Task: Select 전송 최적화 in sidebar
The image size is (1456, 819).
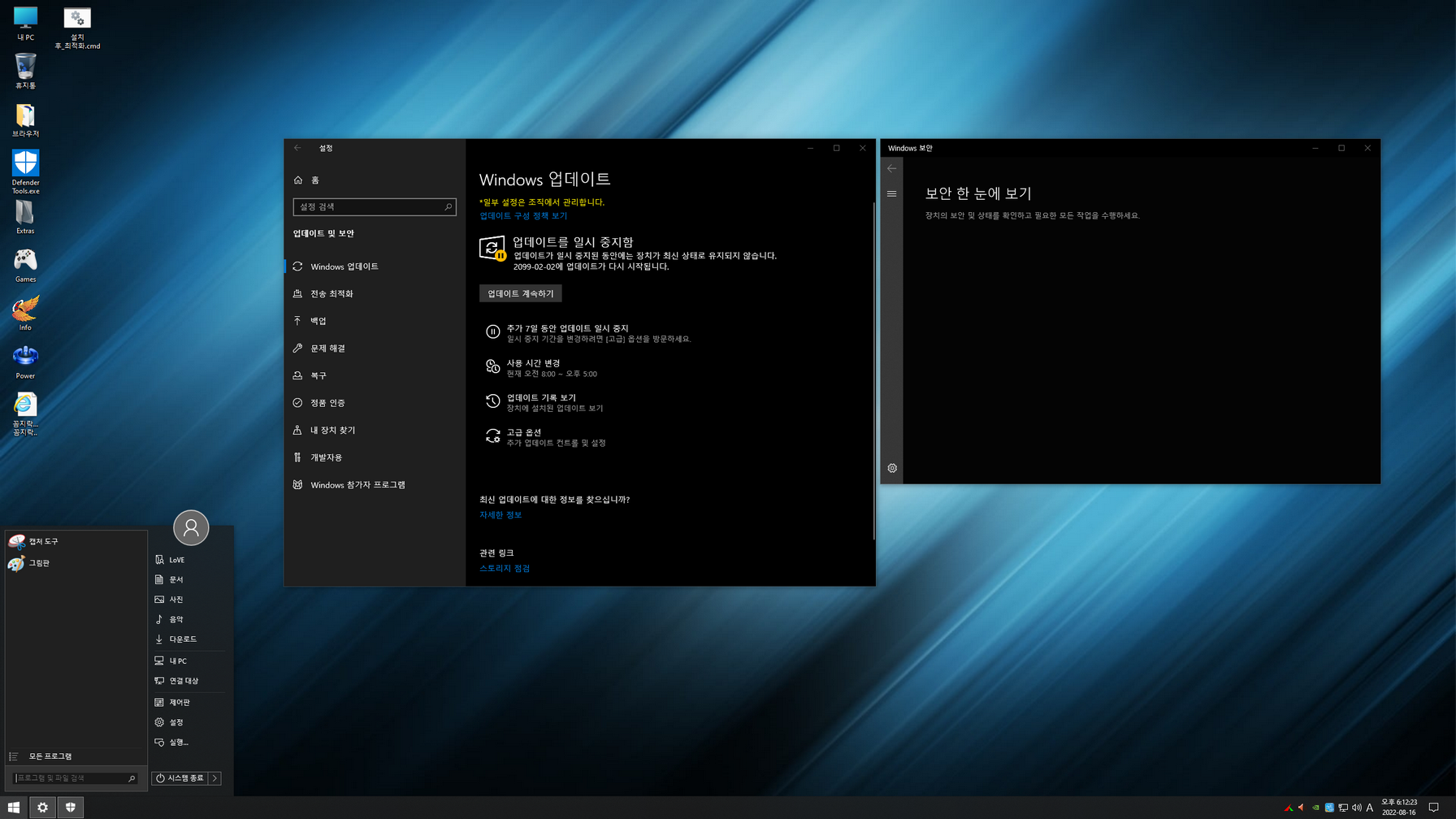Action: [x=375, y=294]
